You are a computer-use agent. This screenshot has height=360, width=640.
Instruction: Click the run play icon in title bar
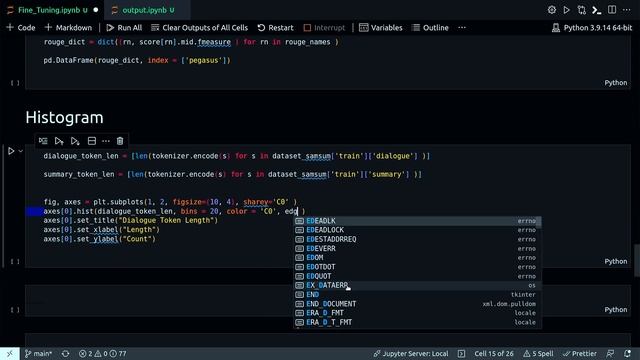(x=567, y=10)
